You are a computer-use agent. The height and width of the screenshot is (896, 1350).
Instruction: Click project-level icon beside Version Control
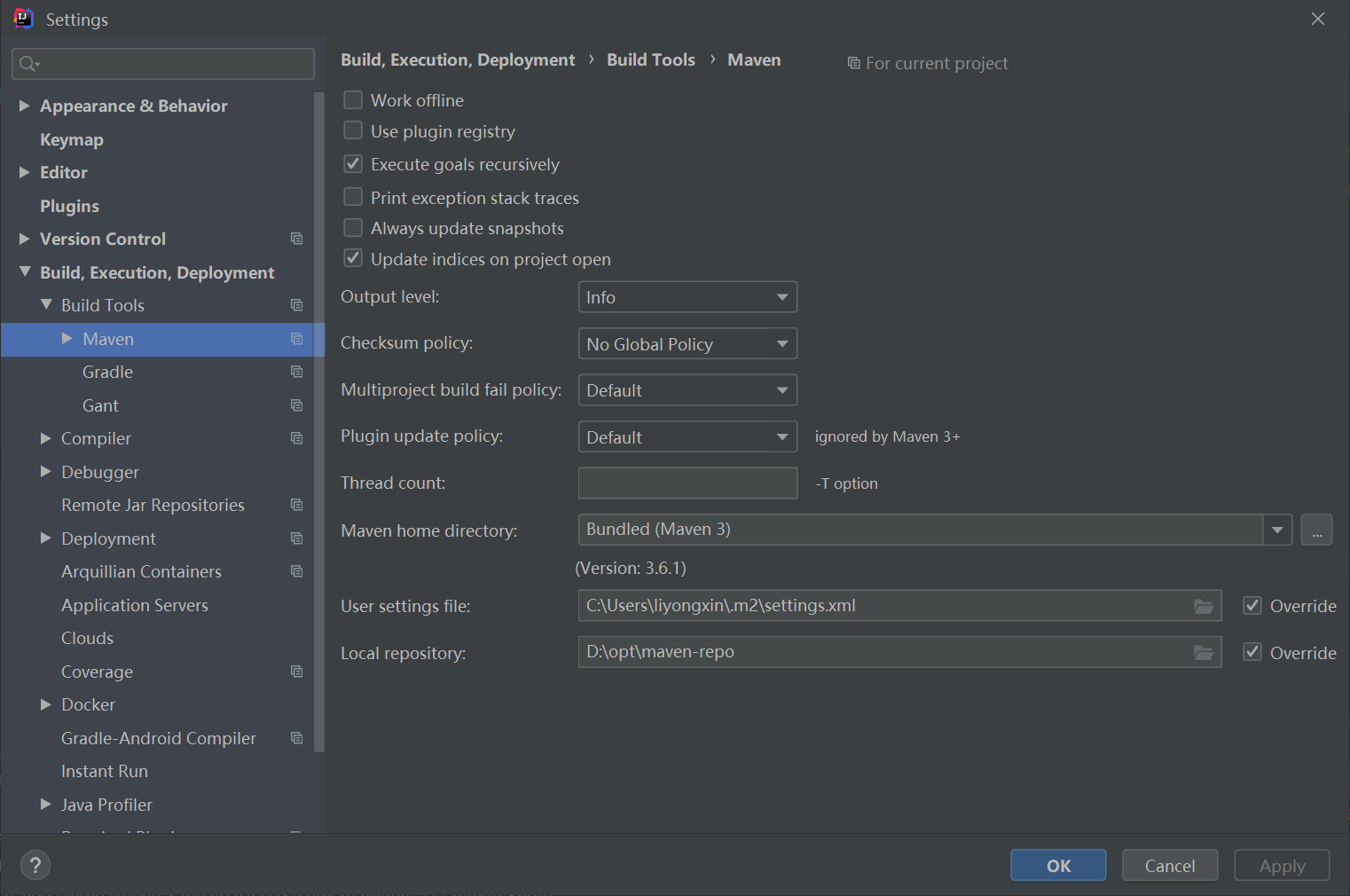pos(296,239)
